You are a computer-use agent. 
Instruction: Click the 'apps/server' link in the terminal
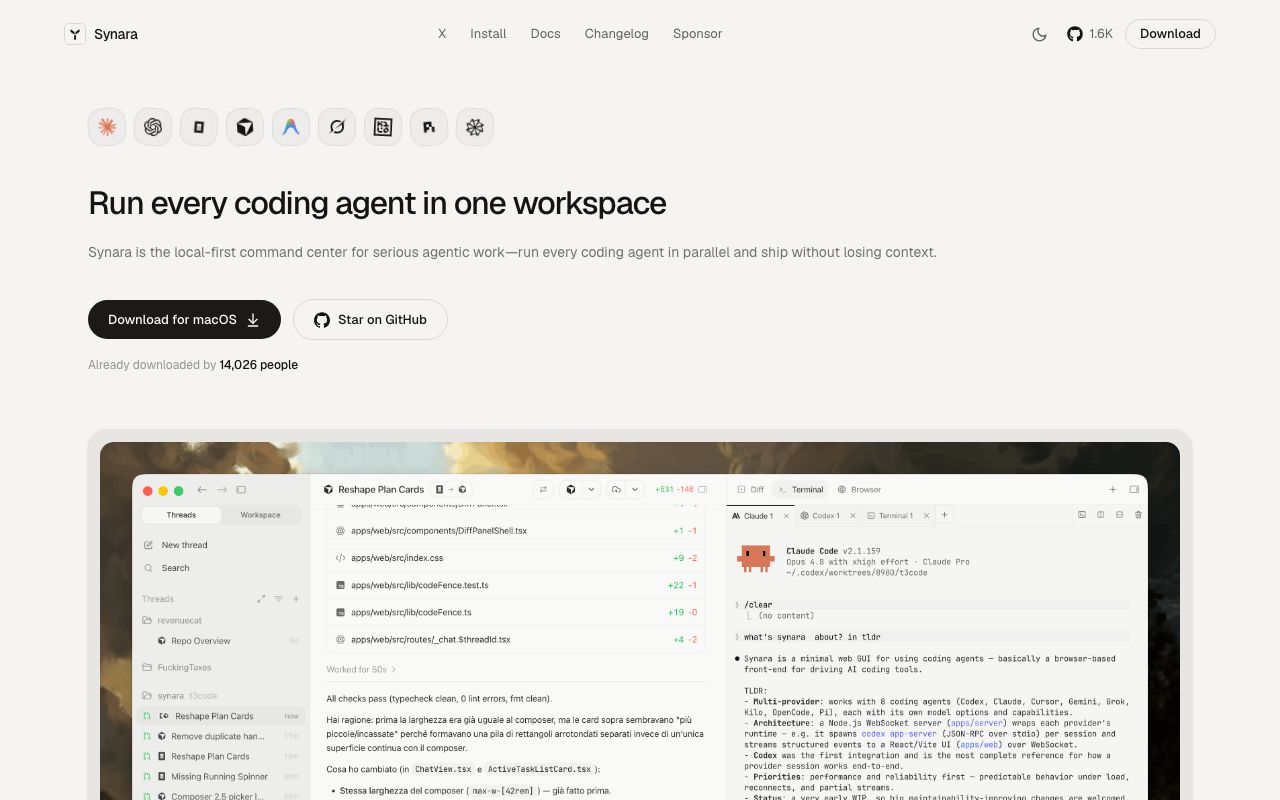[976, 723]
